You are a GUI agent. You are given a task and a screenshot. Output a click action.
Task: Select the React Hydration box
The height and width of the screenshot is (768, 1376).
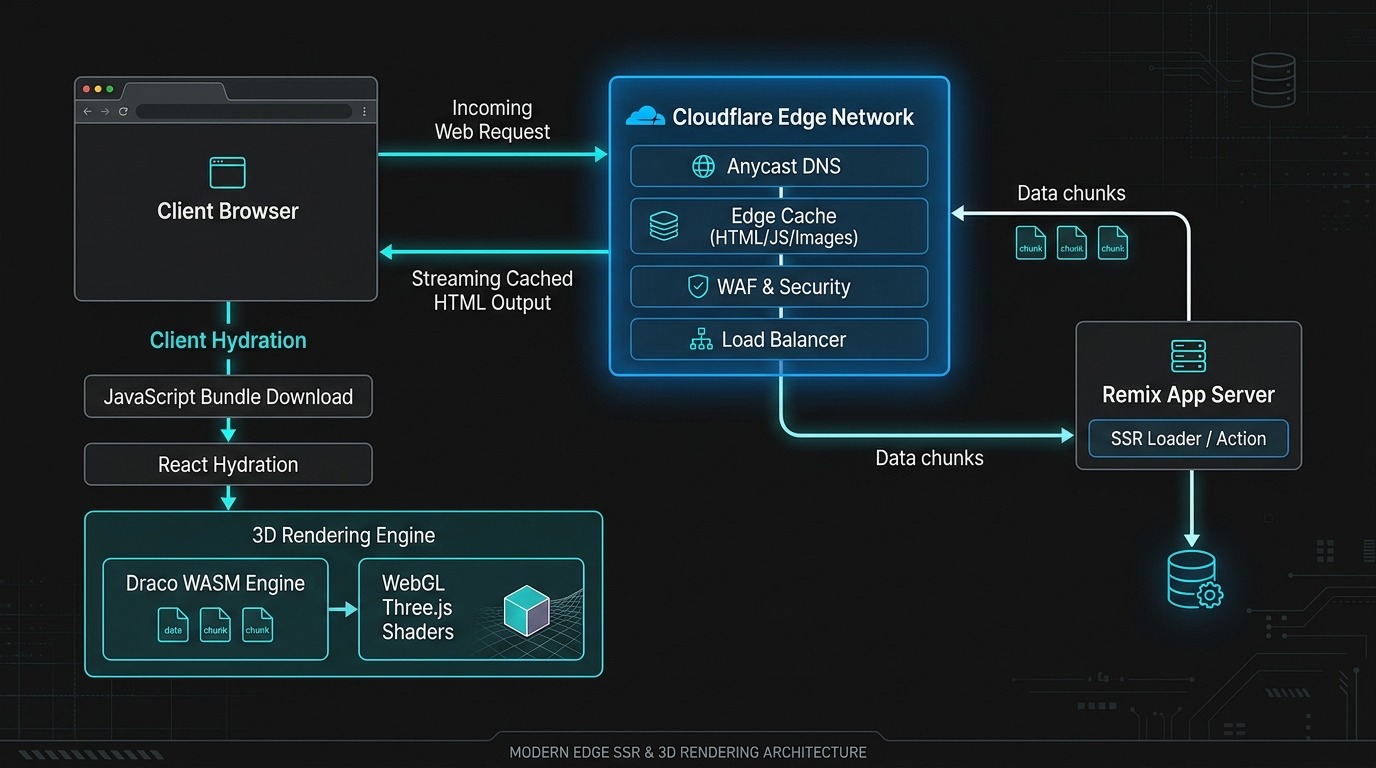[x=228, y=465]
